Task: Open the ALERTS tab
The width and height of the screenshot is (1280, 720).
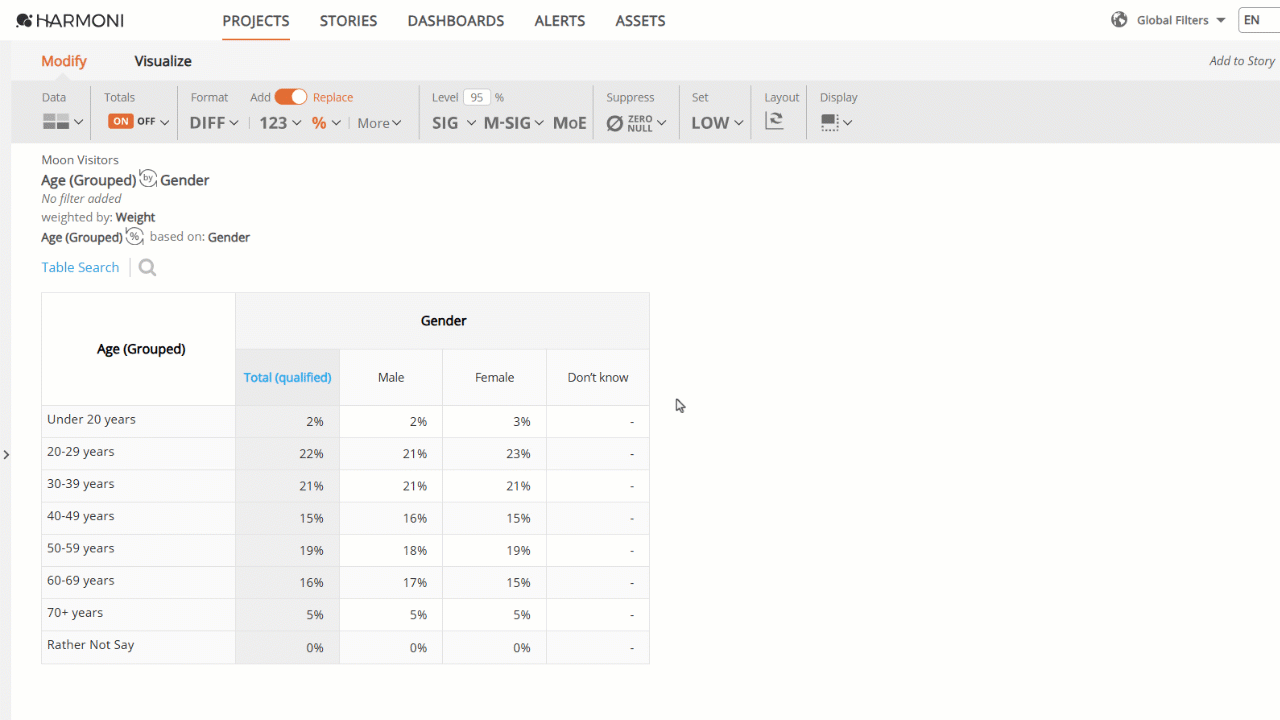Action: click(560, 20)
